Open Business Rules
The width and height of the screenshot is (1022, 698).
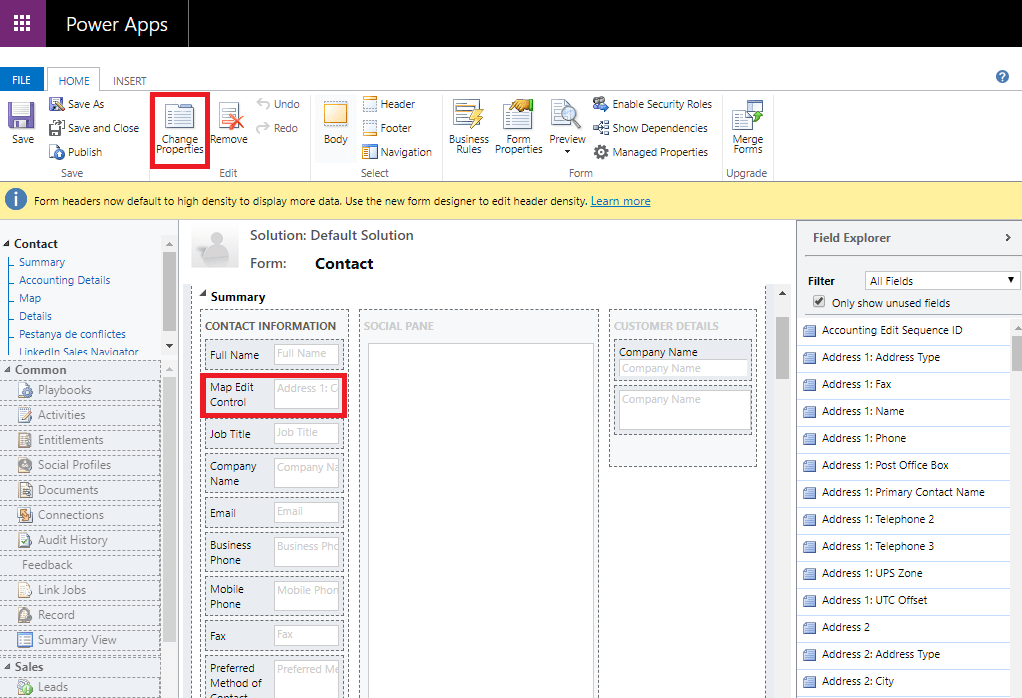pyautogui.click(x=469, y=127)
